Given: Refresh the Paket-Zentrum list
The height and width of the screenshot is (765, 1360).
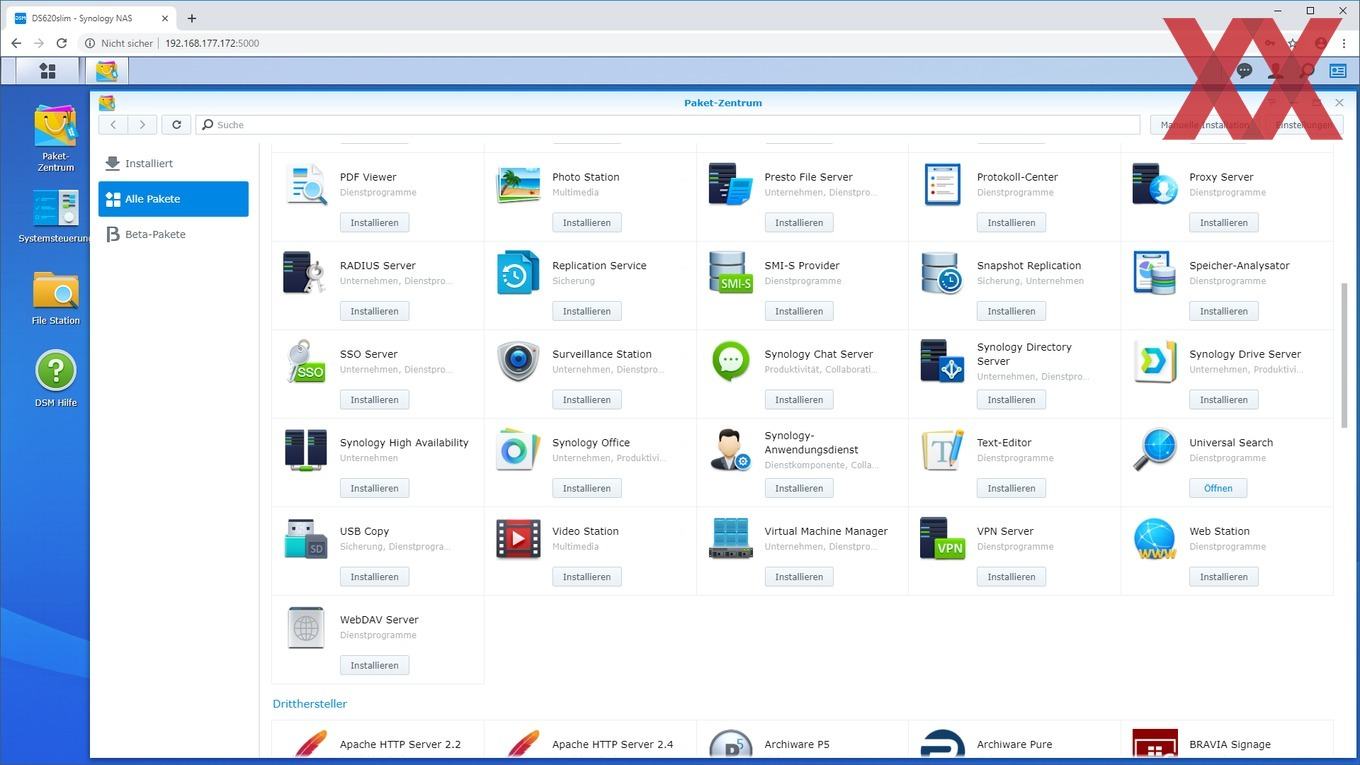Looking at the screenshot, I should click(176, 125).
